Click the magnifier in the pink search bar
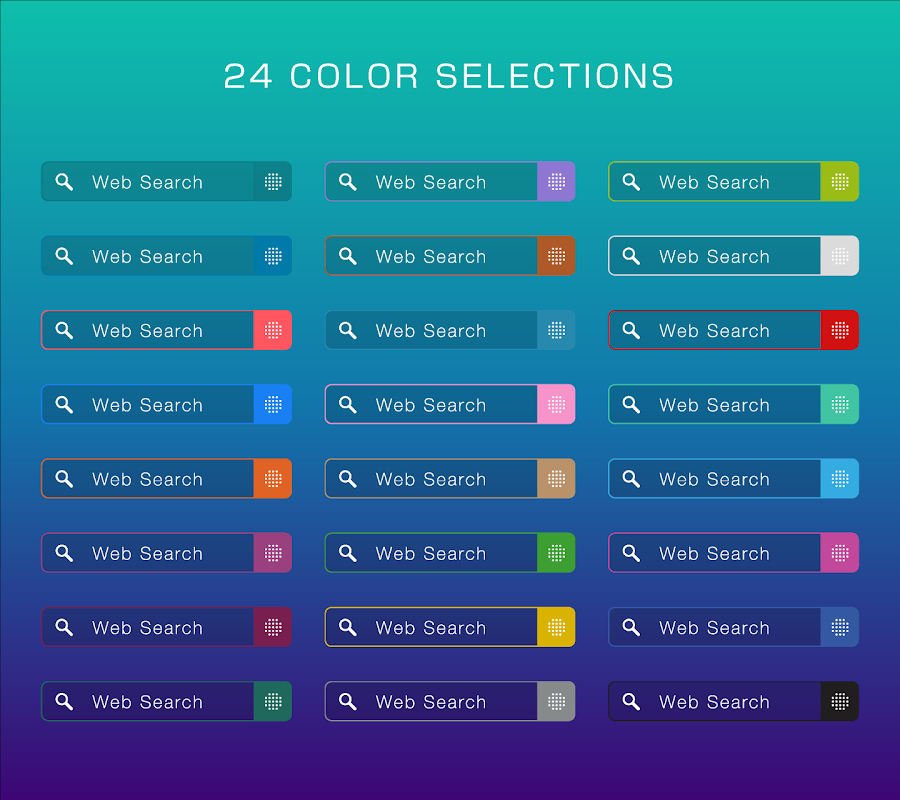 pyautogui.click(x=347, y=405)
